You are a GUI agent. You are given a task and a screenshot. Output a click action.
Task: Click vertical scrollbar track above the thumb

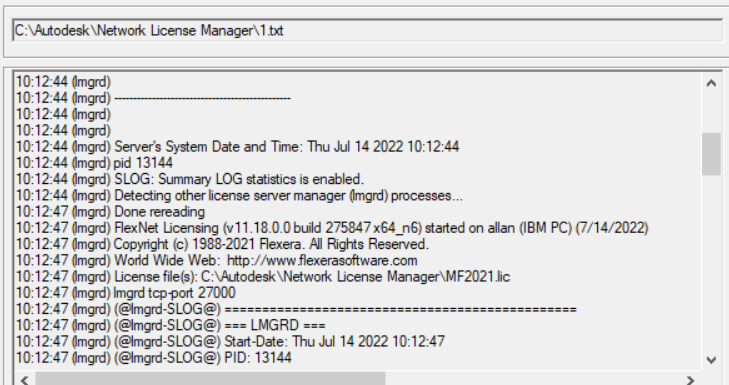click(x=711, y=113)
